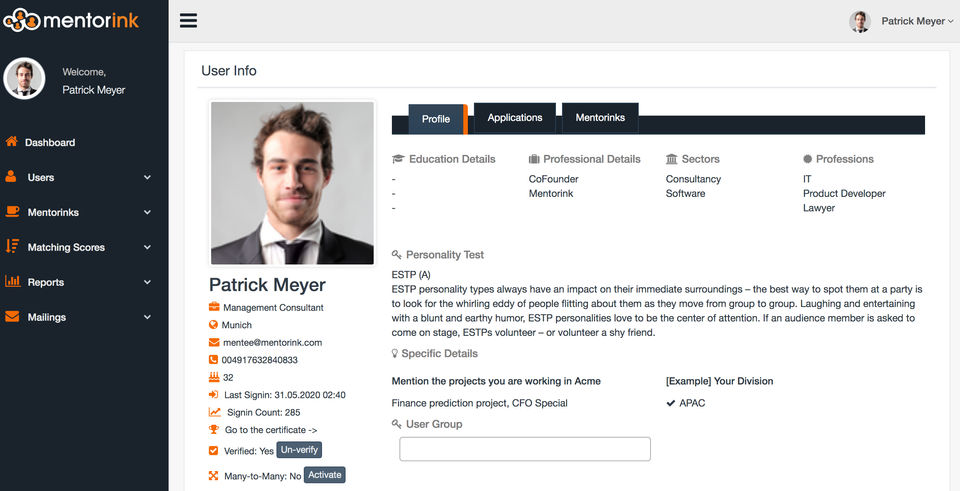This screenshot has width=960, height=491.
Task: Switch to the Applications tab
Action: (515, 118)
